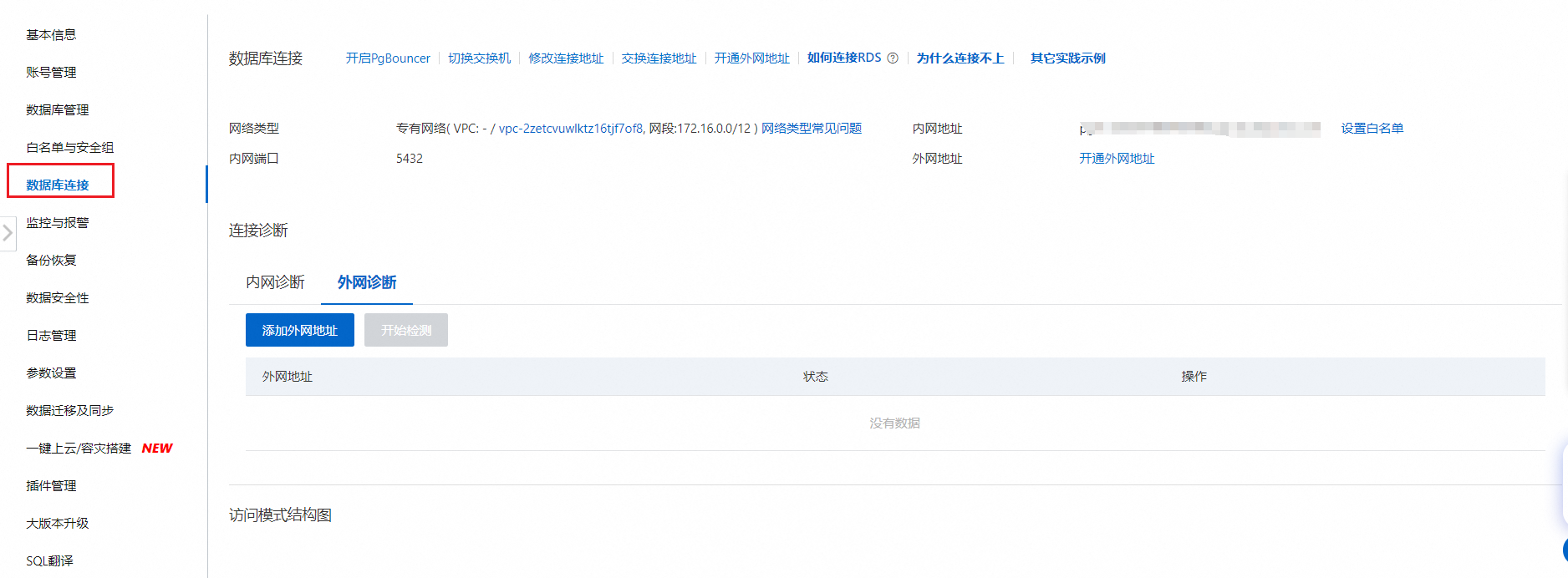Click the 开启PgBouncer link

[388, 58]
